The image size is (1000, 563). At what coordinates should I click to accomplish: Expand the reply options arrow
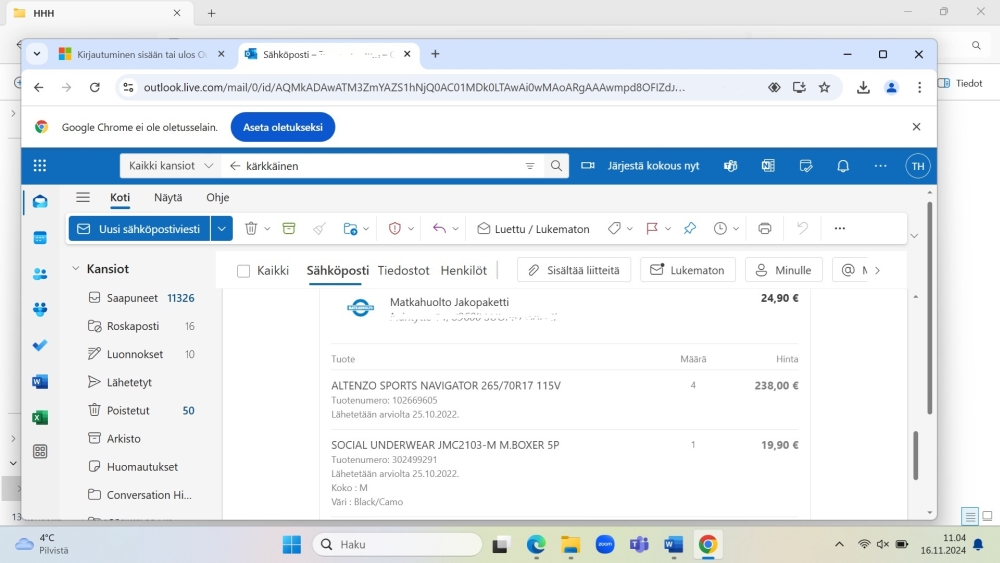pyautogui.click(x=455, y=229)
